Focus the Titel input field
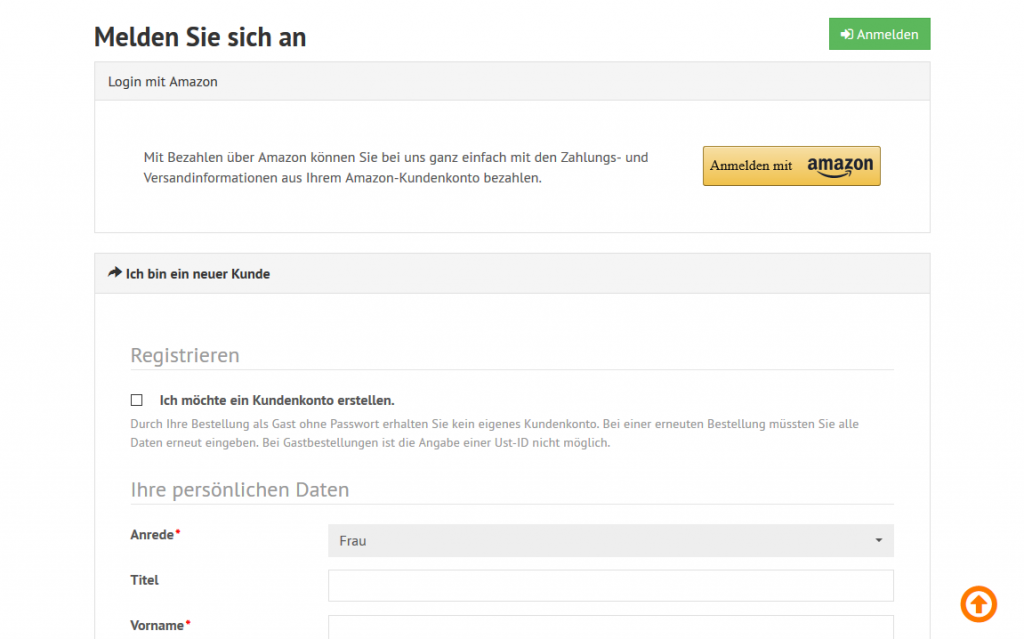 (610, 586)
